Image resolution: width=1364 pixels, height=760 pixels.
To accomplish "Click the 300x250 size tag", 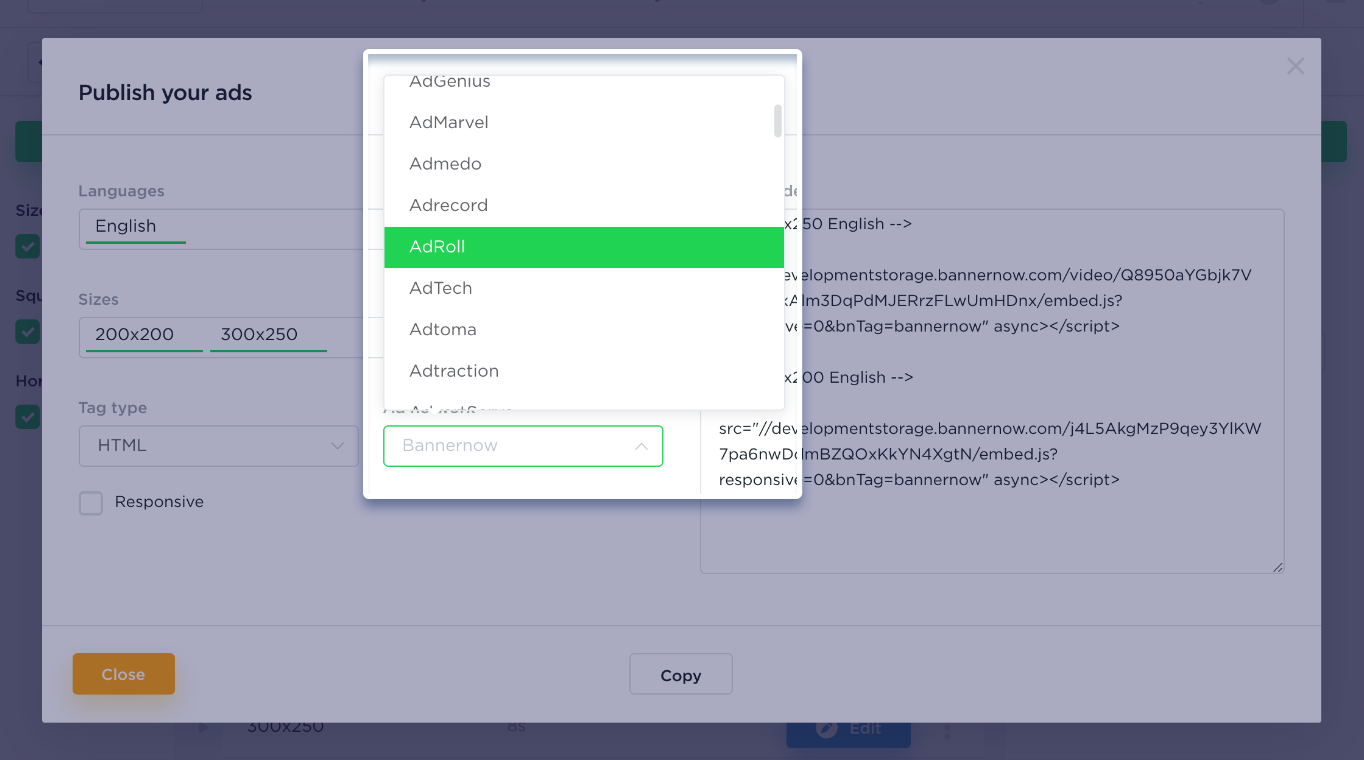I will tap(268, 335).
